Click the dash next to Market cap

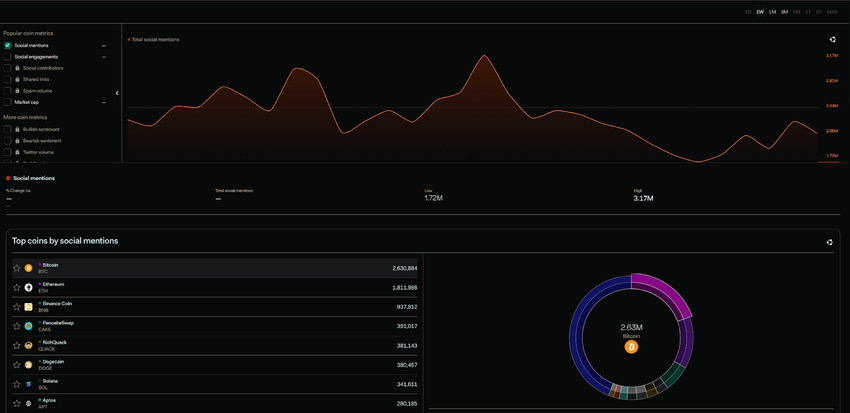(104, 102)
